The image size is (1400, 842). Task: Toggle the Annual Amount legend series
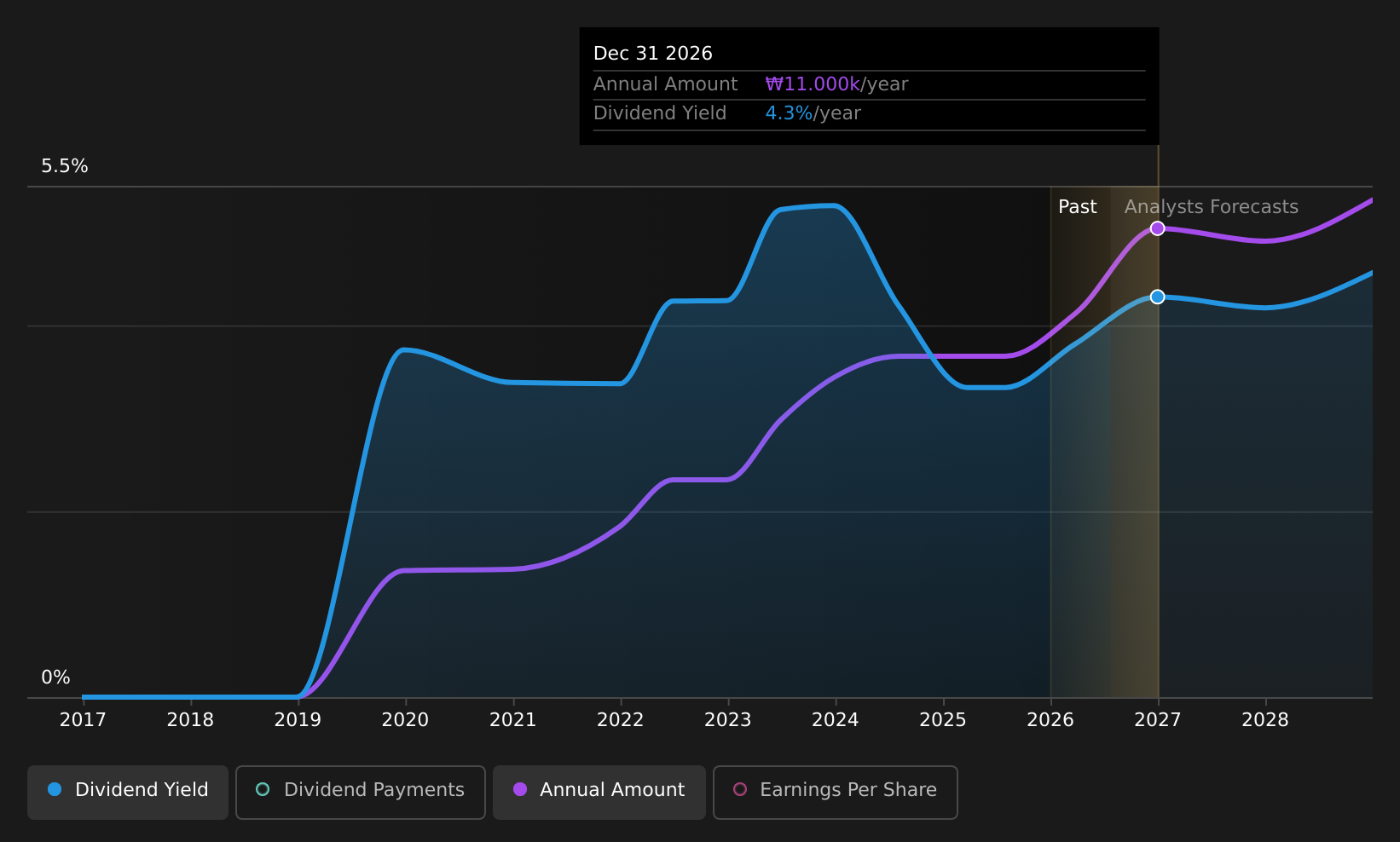pos(599,793)
